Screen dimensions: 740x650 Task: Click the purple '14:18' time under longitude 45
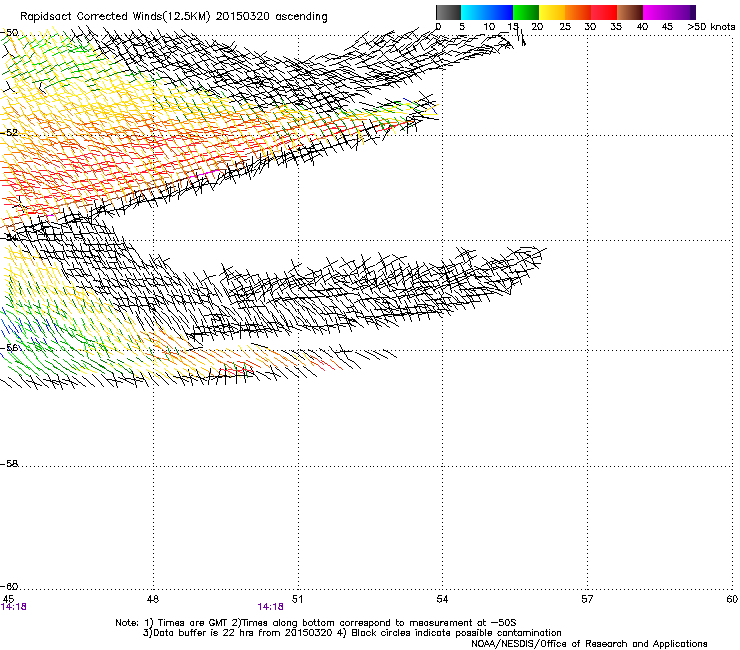14,607
